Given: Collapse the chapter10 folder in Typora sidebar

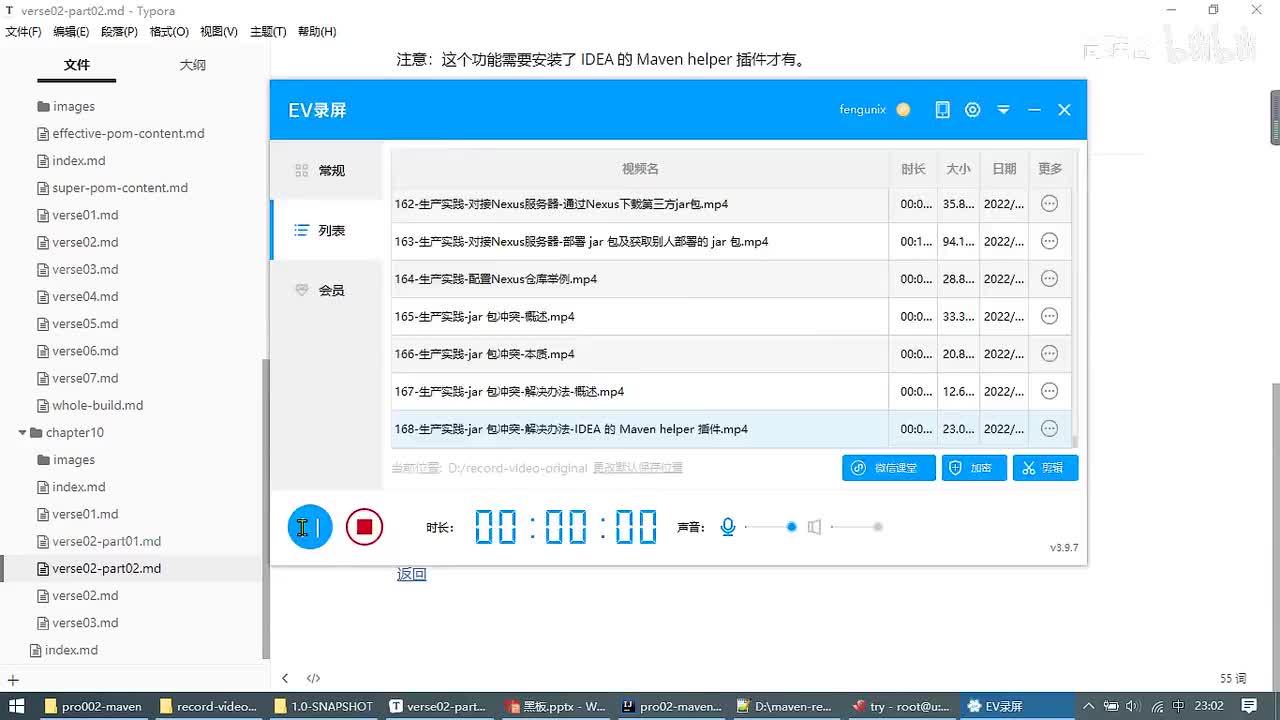Looking at the screenshot, I should coord(23,433).
